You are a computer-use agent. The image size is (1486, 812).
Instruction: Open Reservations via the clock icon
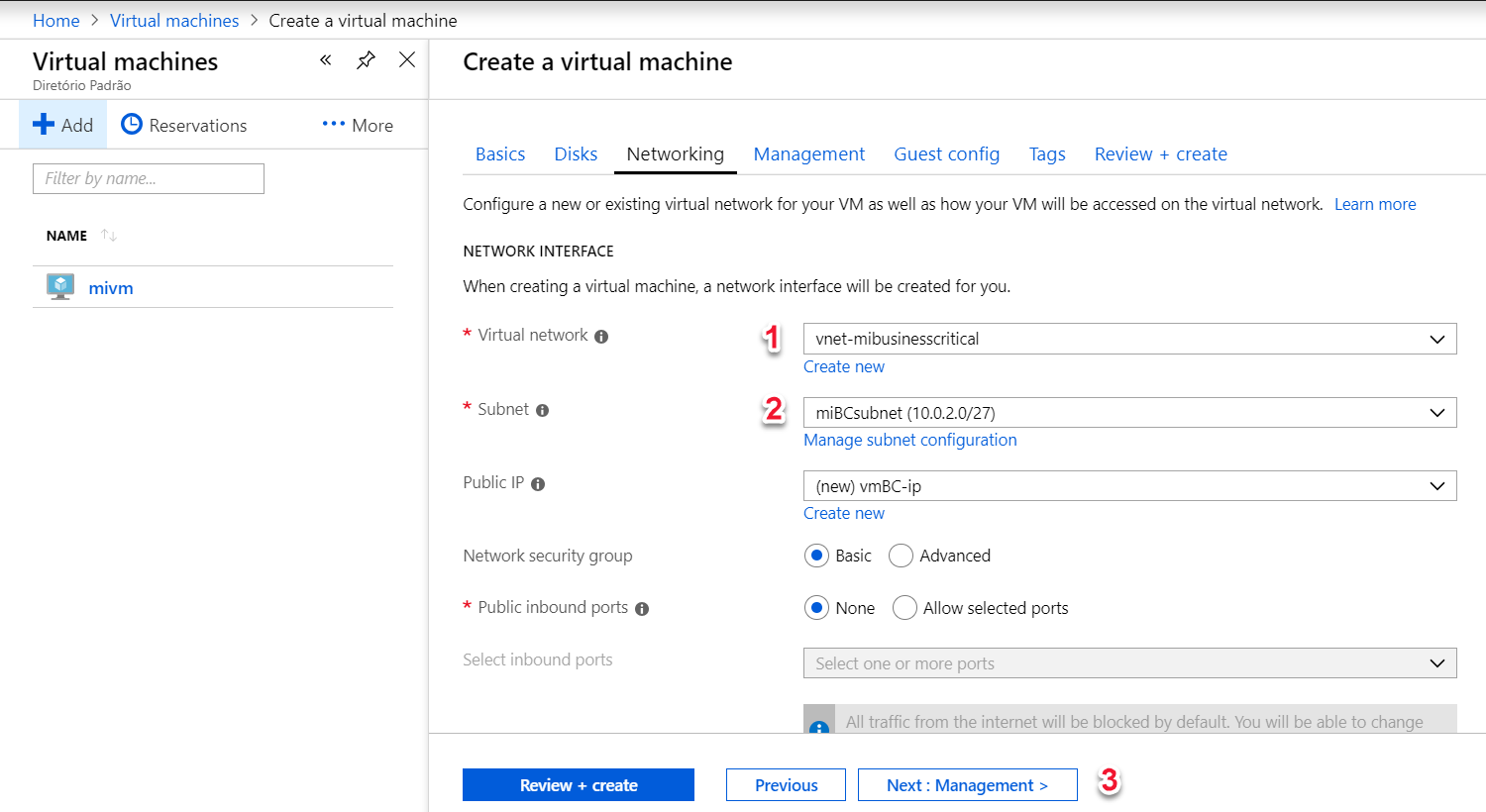[132, 125]
